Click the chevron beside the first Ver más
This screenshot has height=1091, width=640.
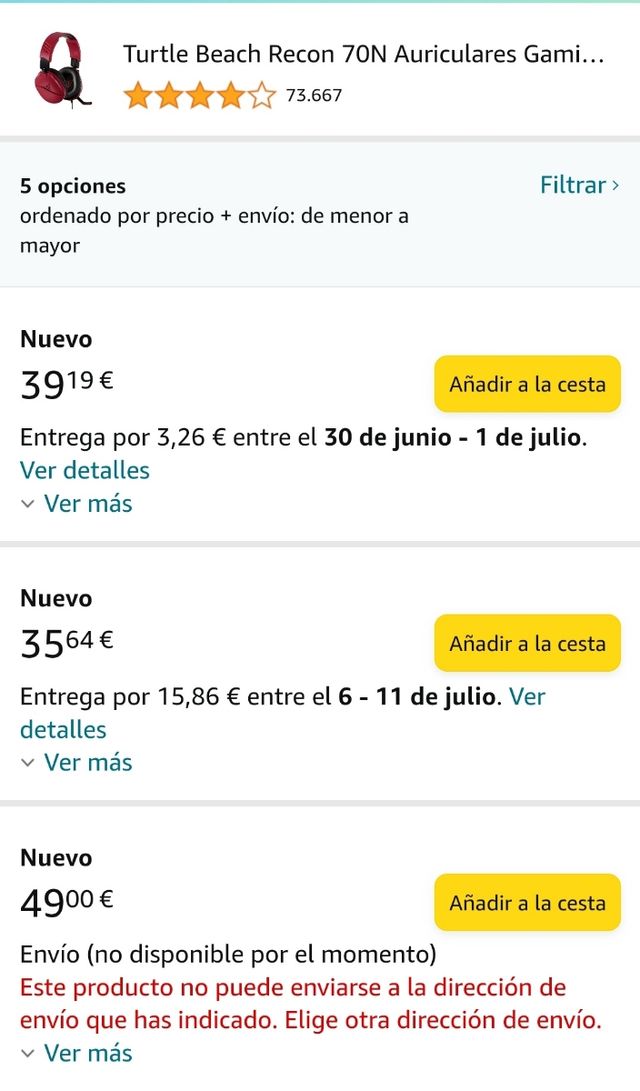pos(27,504)
